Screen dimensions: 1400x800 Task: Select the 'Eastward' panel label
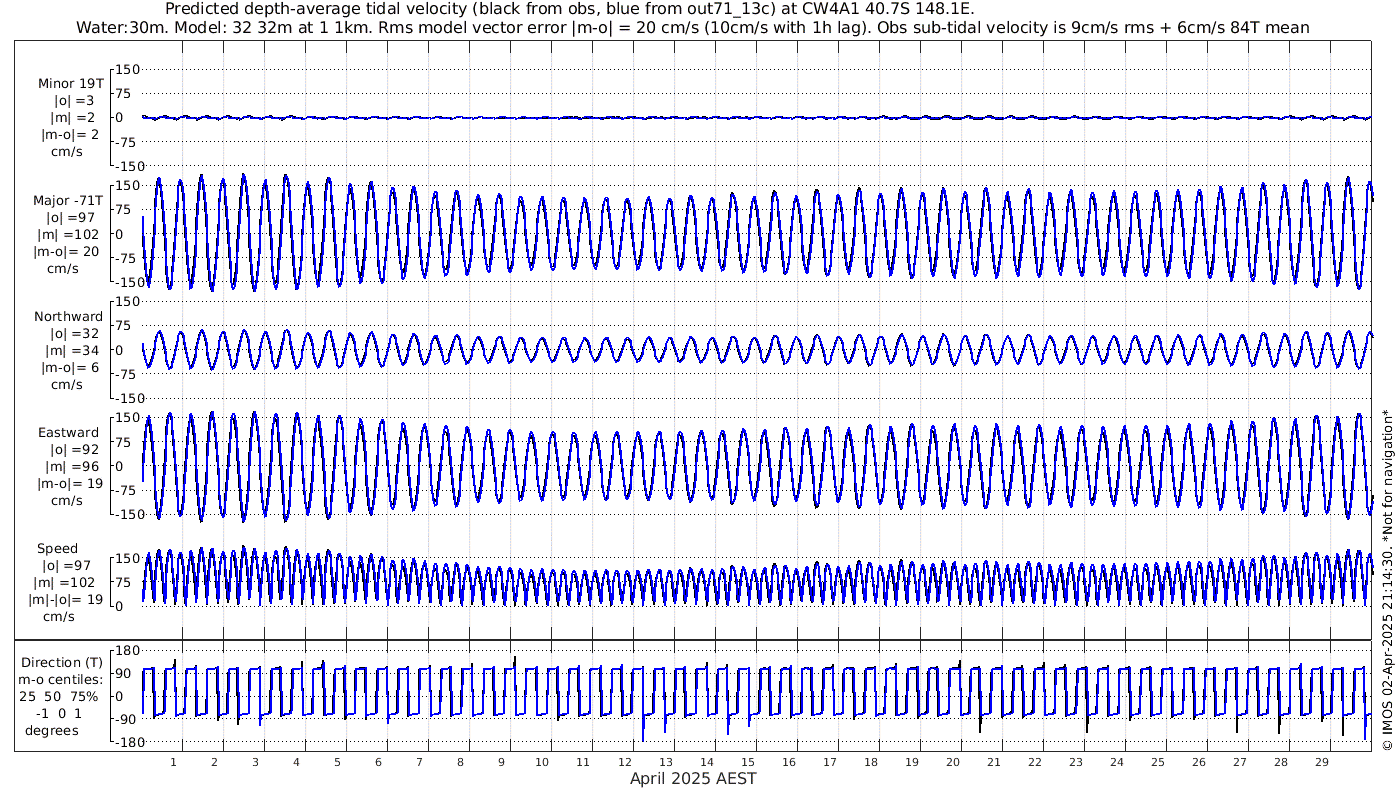[x=68, y=433]
